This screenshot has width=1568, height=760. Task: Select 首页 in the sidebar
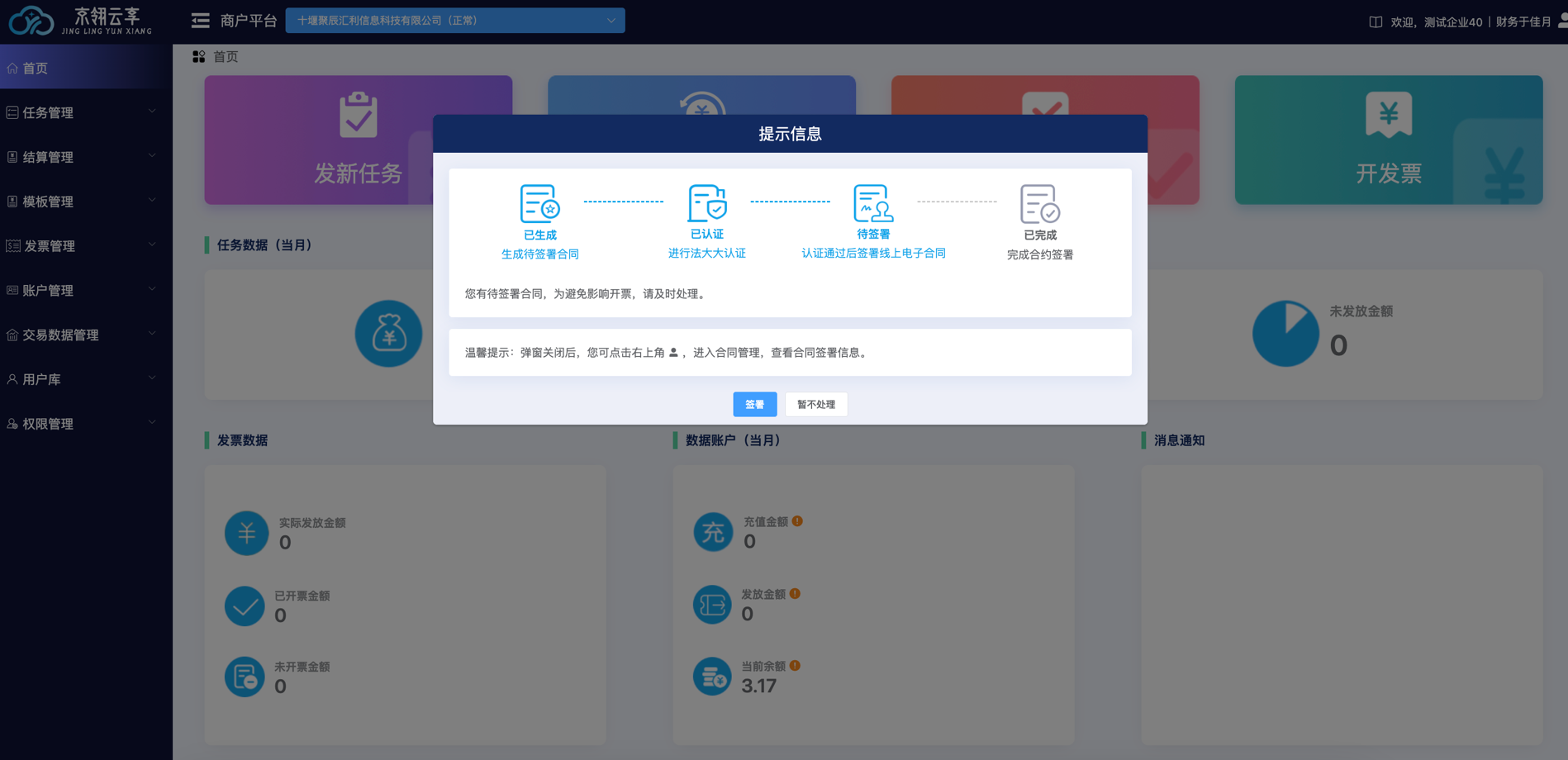tap(83, 69)
